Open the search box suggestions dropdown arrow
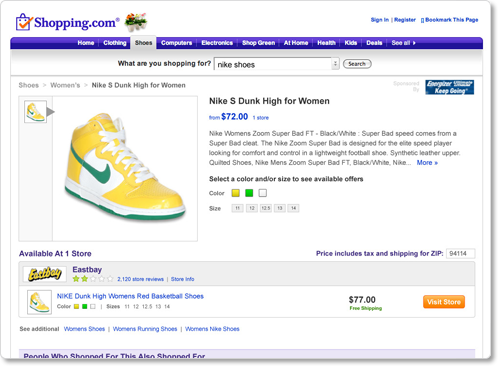Image resolution: width=498 pixels, height=367 pixels. point(335,63)
